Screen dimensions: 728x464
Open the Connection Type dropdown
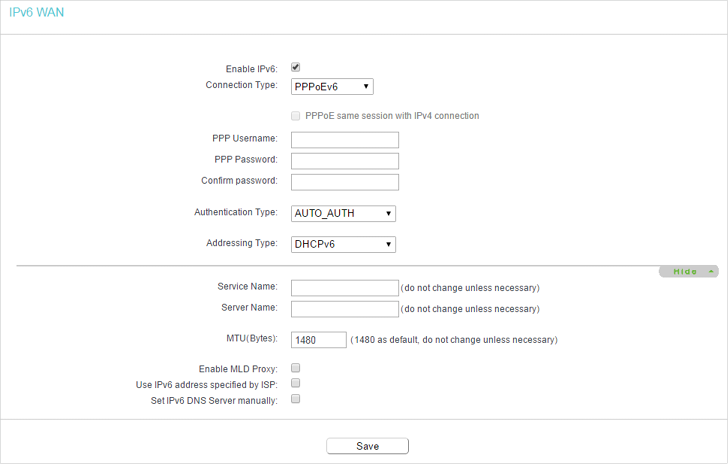point(332,86)
